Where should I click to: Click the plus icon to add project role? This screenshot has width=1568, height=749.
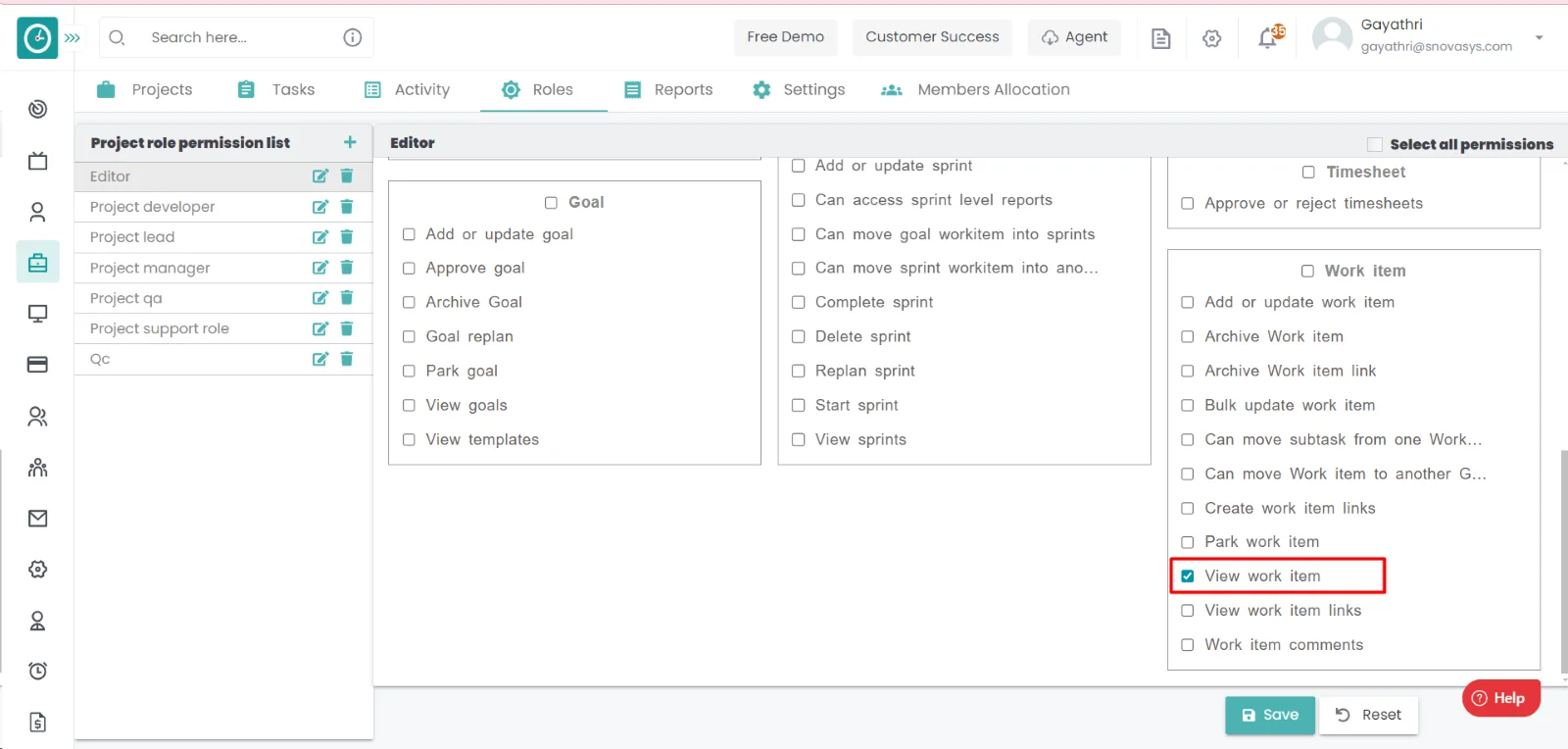coord(350,142)
